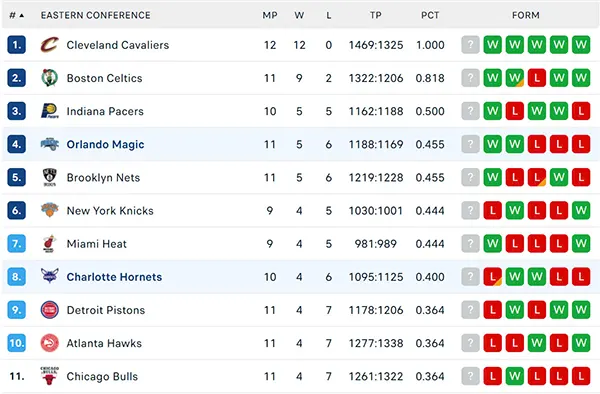Viewport: 600px width, 394px height.
Task: Sort standings by the PCT column header
Action: pyautogui.click(x=430, y=15)
